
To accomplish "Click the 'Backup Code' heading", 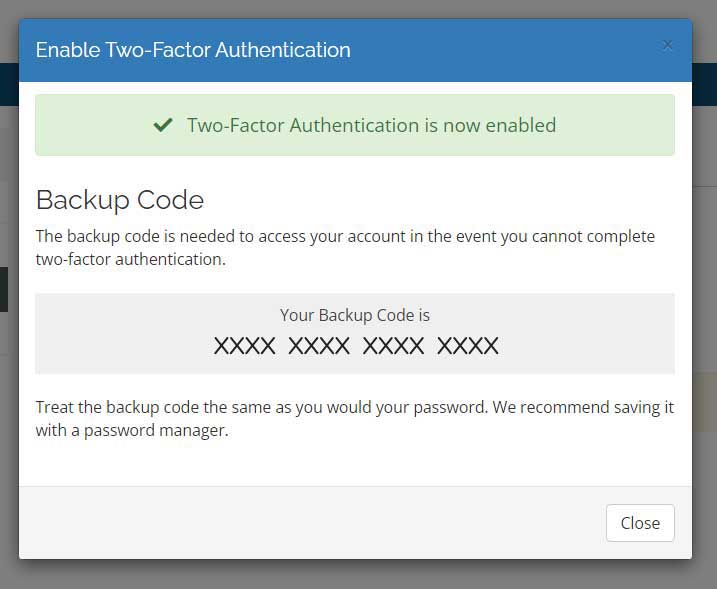I will pyautogui.click(x=120, y=200).
